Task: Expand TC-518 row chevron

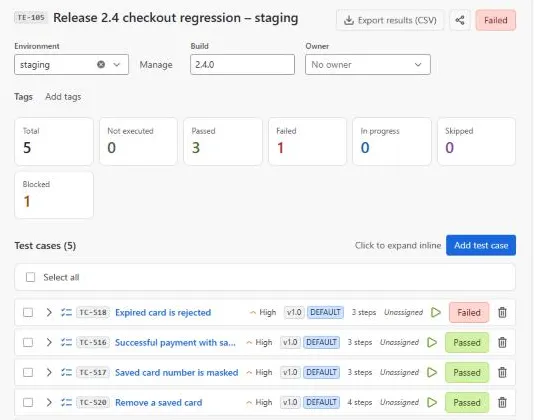Action: pyautogui.click(x=49, y=312)
